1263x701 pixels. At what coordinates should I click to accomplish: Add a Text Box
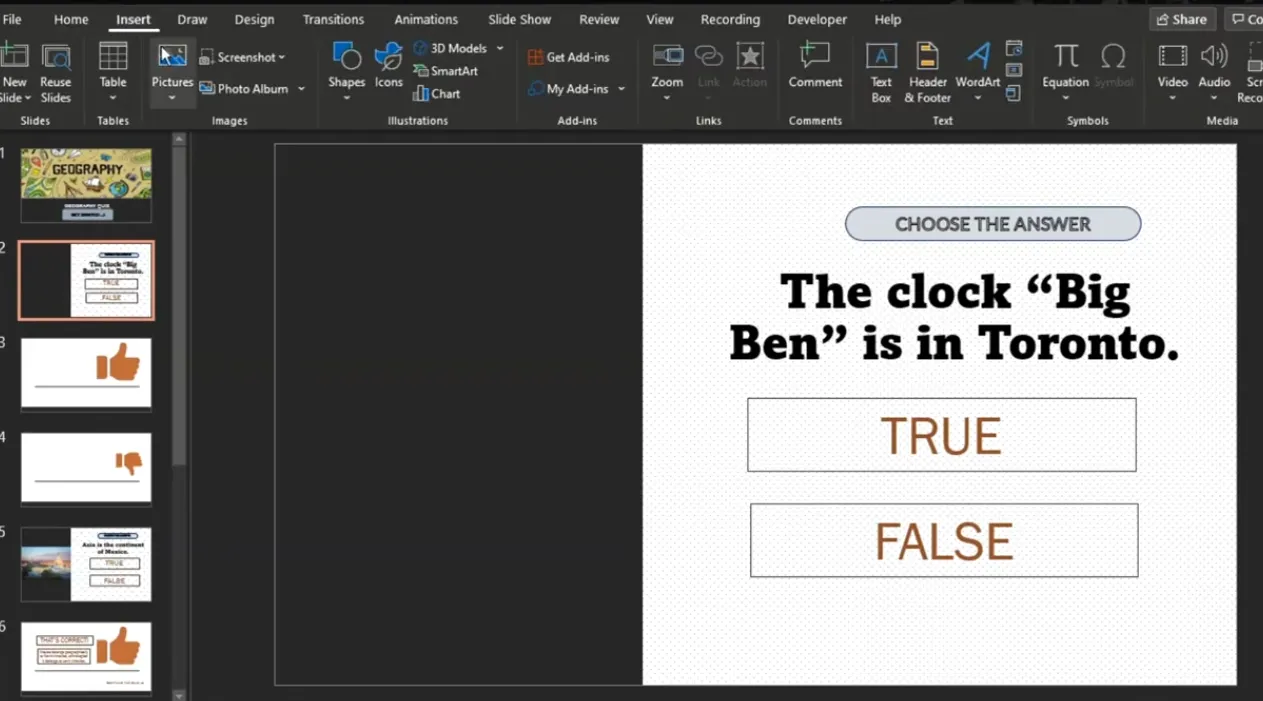click(x=881, y=72)
